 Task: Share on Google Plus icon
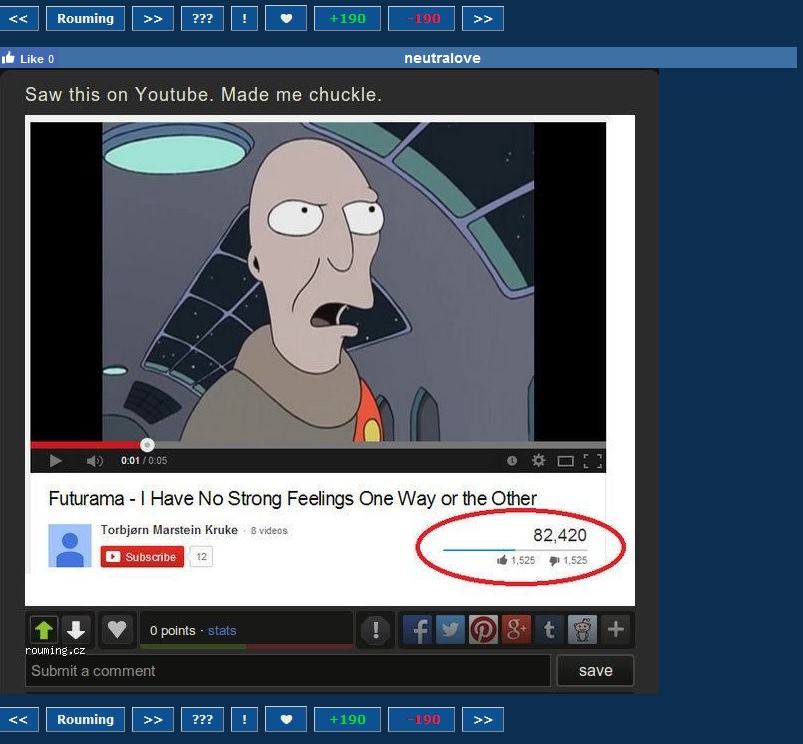click(x=516, y=629)
